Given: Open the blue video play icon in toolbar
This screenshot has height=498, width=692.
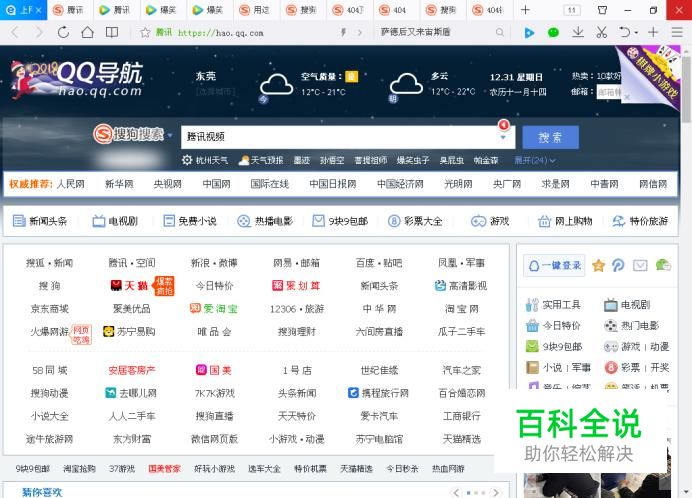Looking at the screenshot, I should (x=529, y=32).
